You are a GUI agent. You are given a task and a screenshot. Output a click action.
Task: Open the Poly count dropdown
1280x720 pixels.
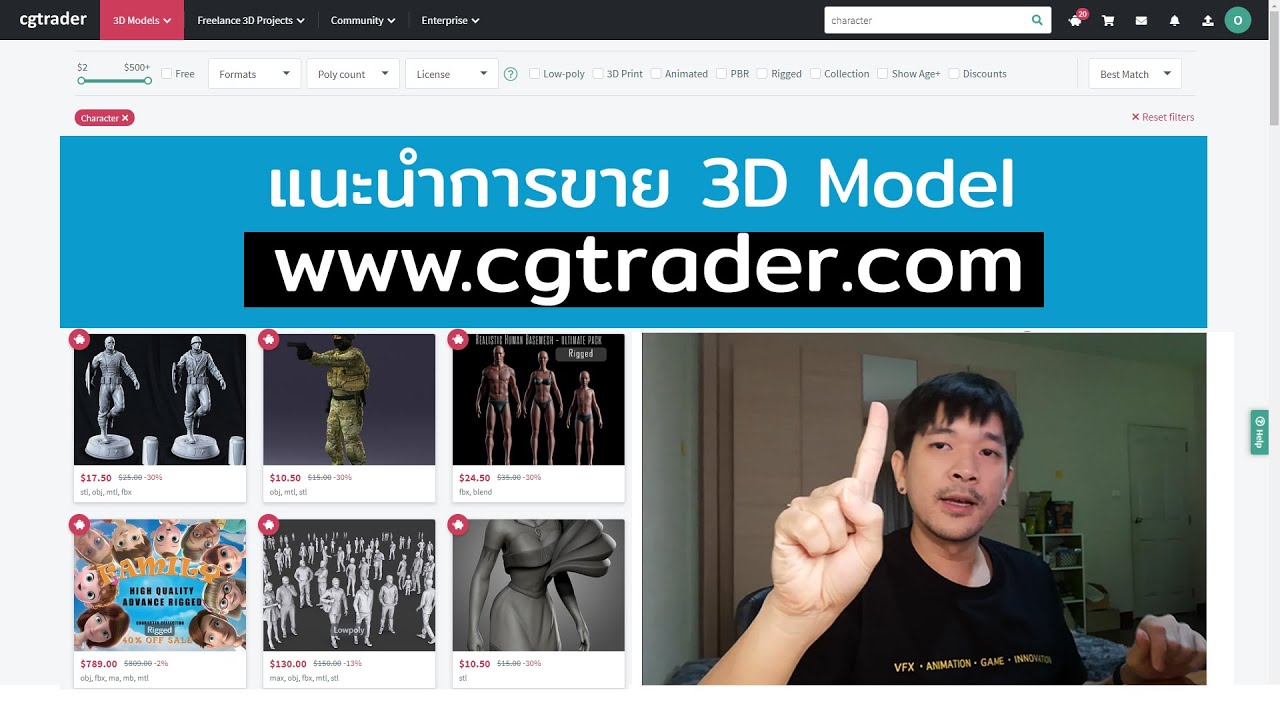point(353,74)
